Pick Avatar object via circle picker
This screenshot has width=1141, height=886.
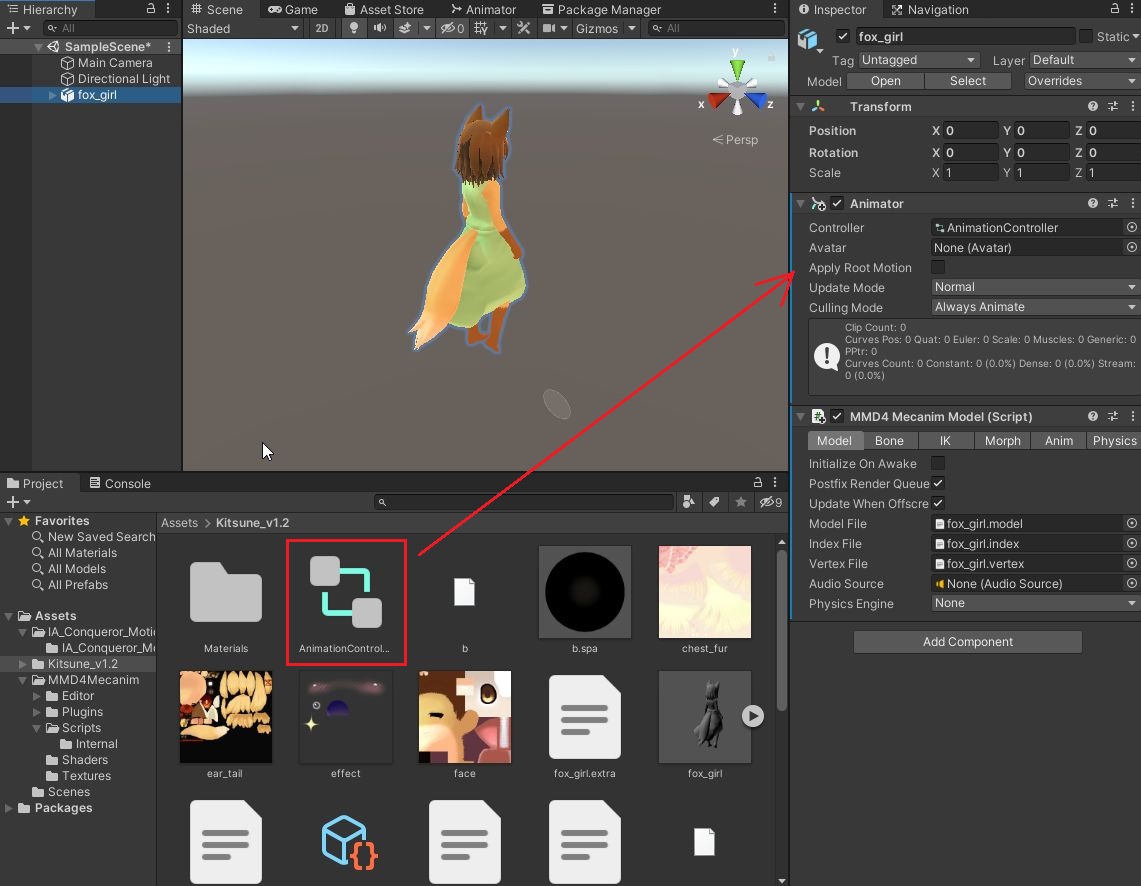1132,247
